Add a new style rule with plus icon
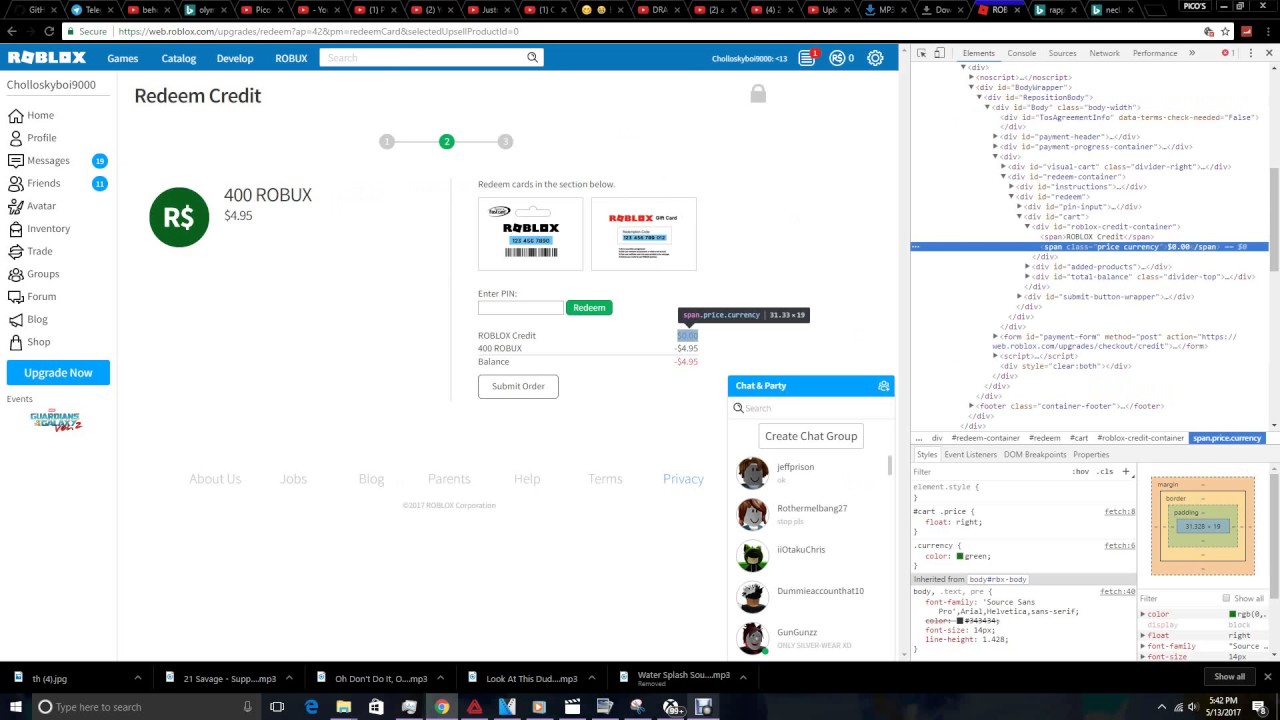The height and width of the screenshot is (720, 1280). 1125,471
